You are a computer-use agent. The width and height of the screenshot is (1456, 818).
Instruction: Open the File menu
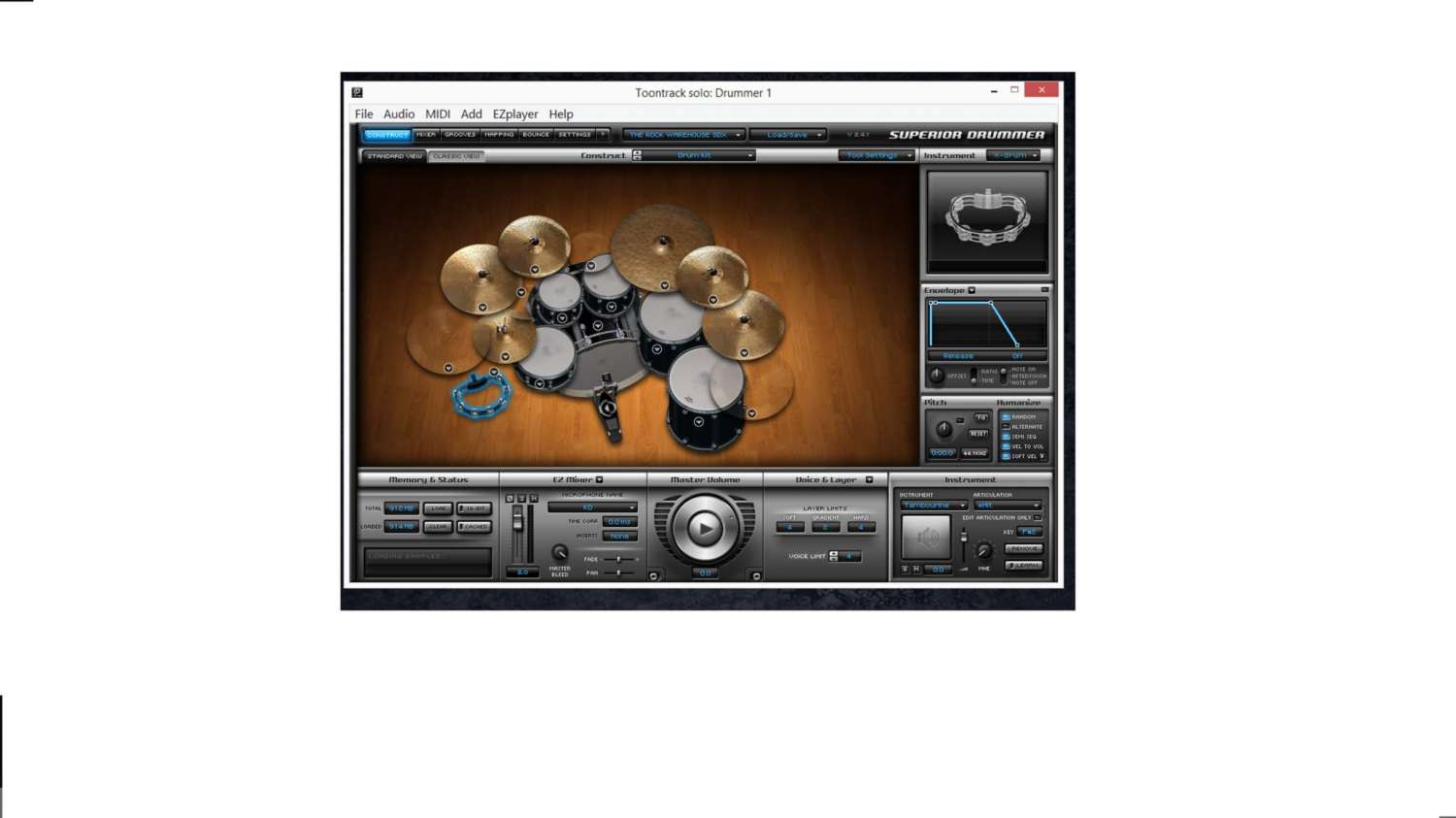point(364,114)
